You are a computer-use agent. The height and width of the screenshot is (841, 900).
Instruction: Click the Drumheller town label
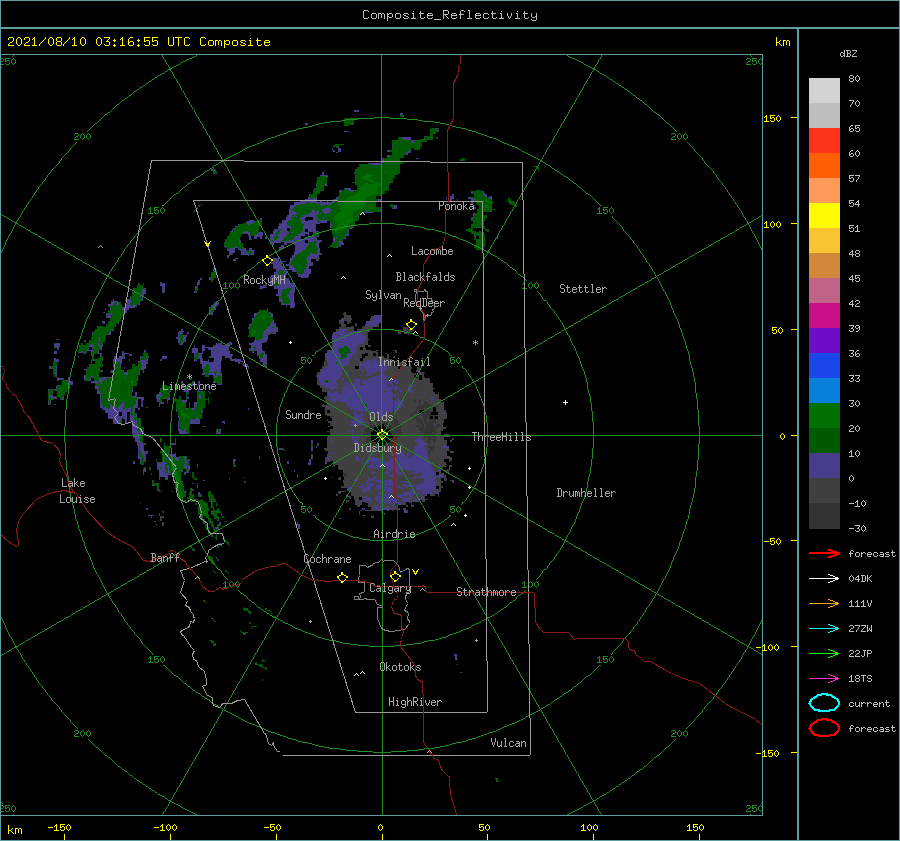pyautogui.click(x=586, y=493)
